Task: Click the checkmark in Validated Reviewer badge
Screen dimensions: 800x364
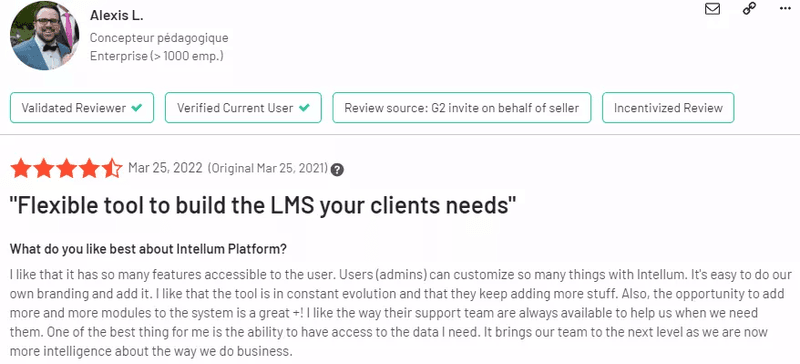Action: 136,108
